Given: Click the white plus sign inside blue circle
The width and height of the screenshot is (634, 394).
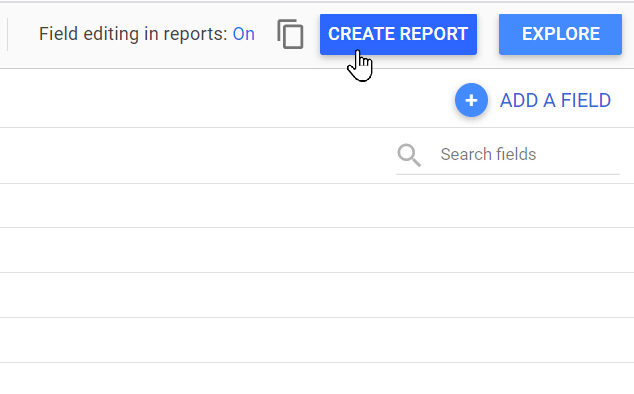Looking at the screenshot, I should pos(471,100).
